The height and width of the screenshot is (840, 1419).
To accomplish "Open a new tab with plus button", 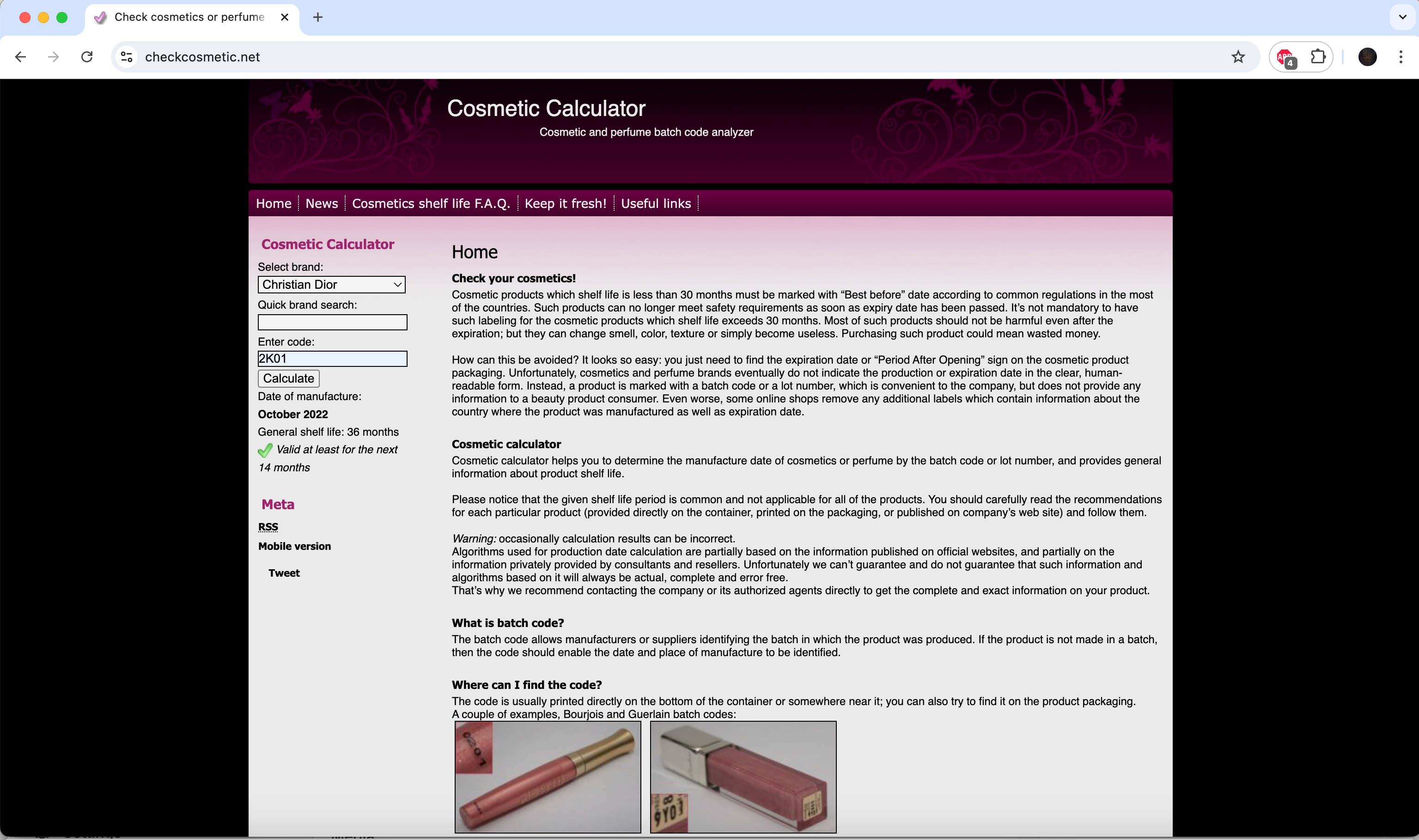I will [x=317, y=17].
